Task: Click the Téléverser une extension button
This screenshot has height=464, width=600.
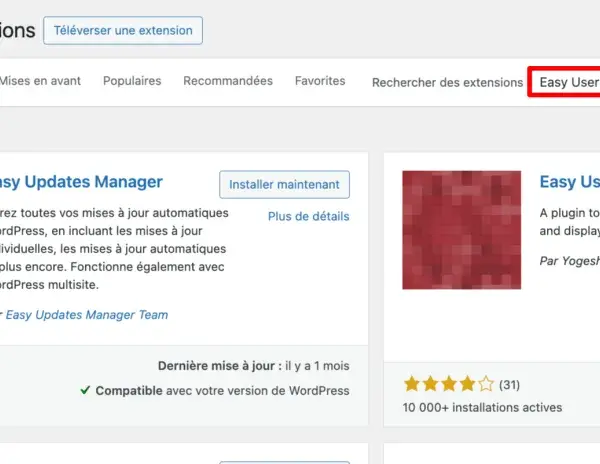Action: click(x=123, y=30)
